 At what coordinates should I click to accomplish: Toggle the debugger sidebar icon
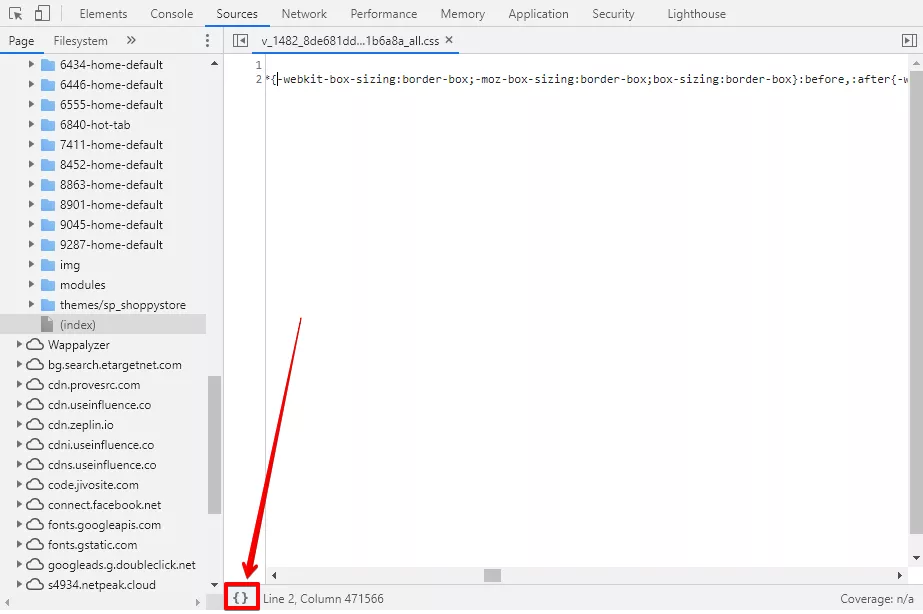(x=909, y=41)
